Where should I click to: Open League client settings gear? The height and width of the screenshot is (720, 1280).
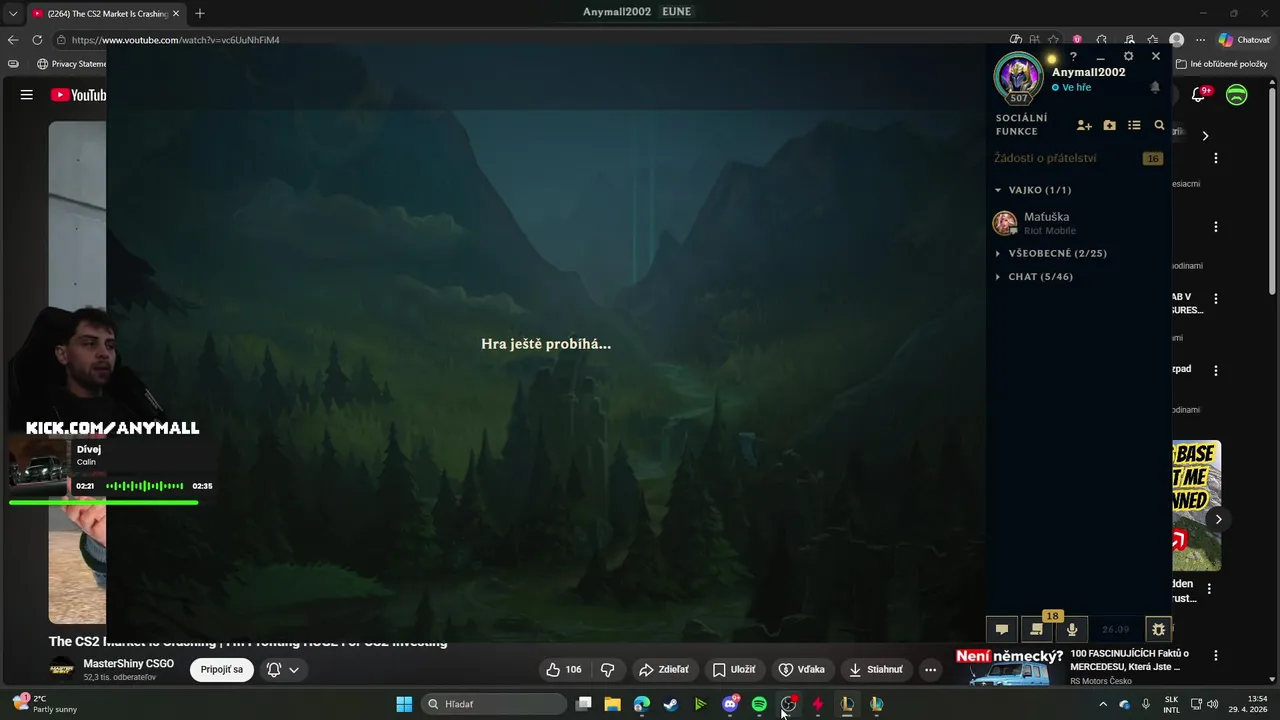click(1128, 57)
